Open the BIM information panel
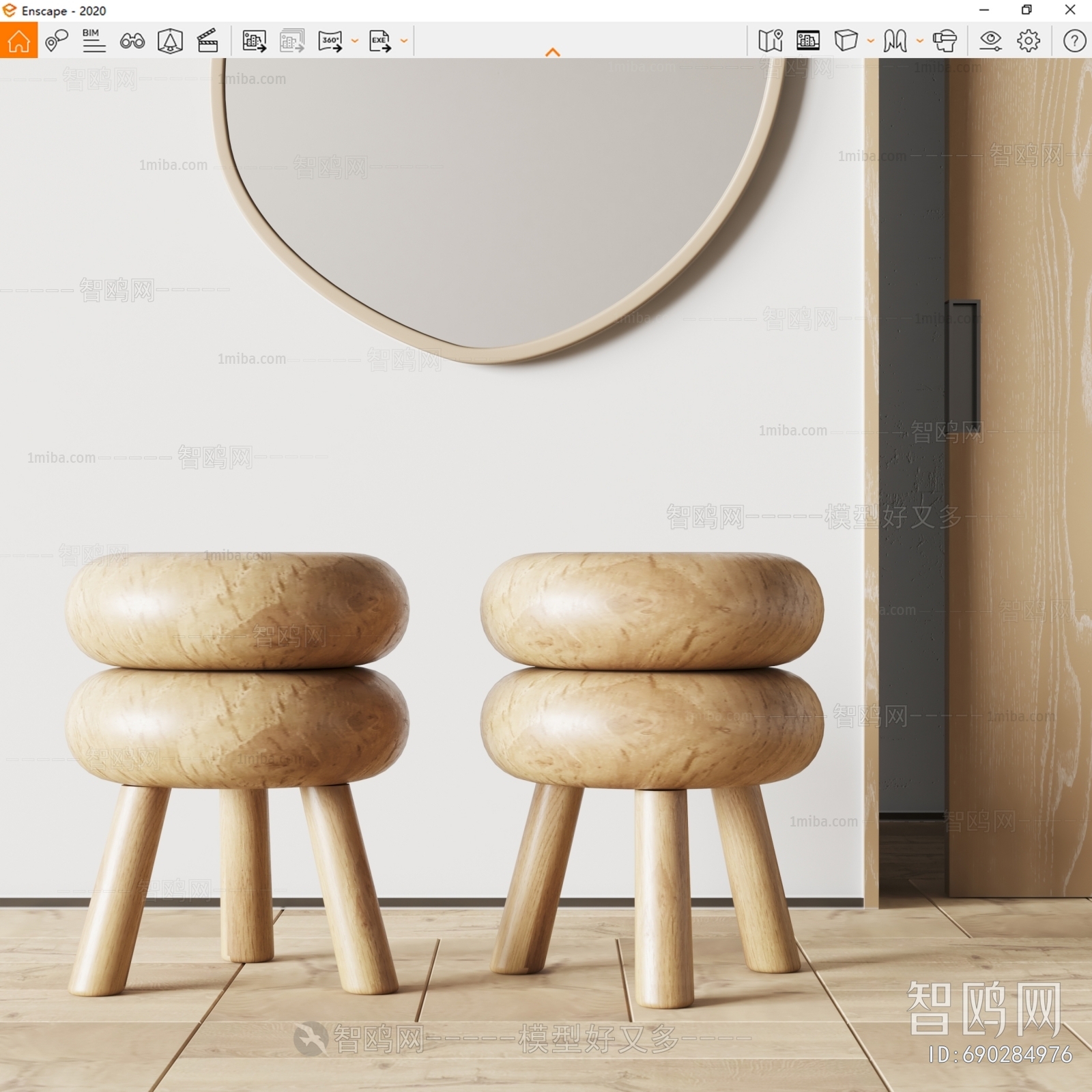Viewport: 1092px width, 1092px height. point(94,41)
